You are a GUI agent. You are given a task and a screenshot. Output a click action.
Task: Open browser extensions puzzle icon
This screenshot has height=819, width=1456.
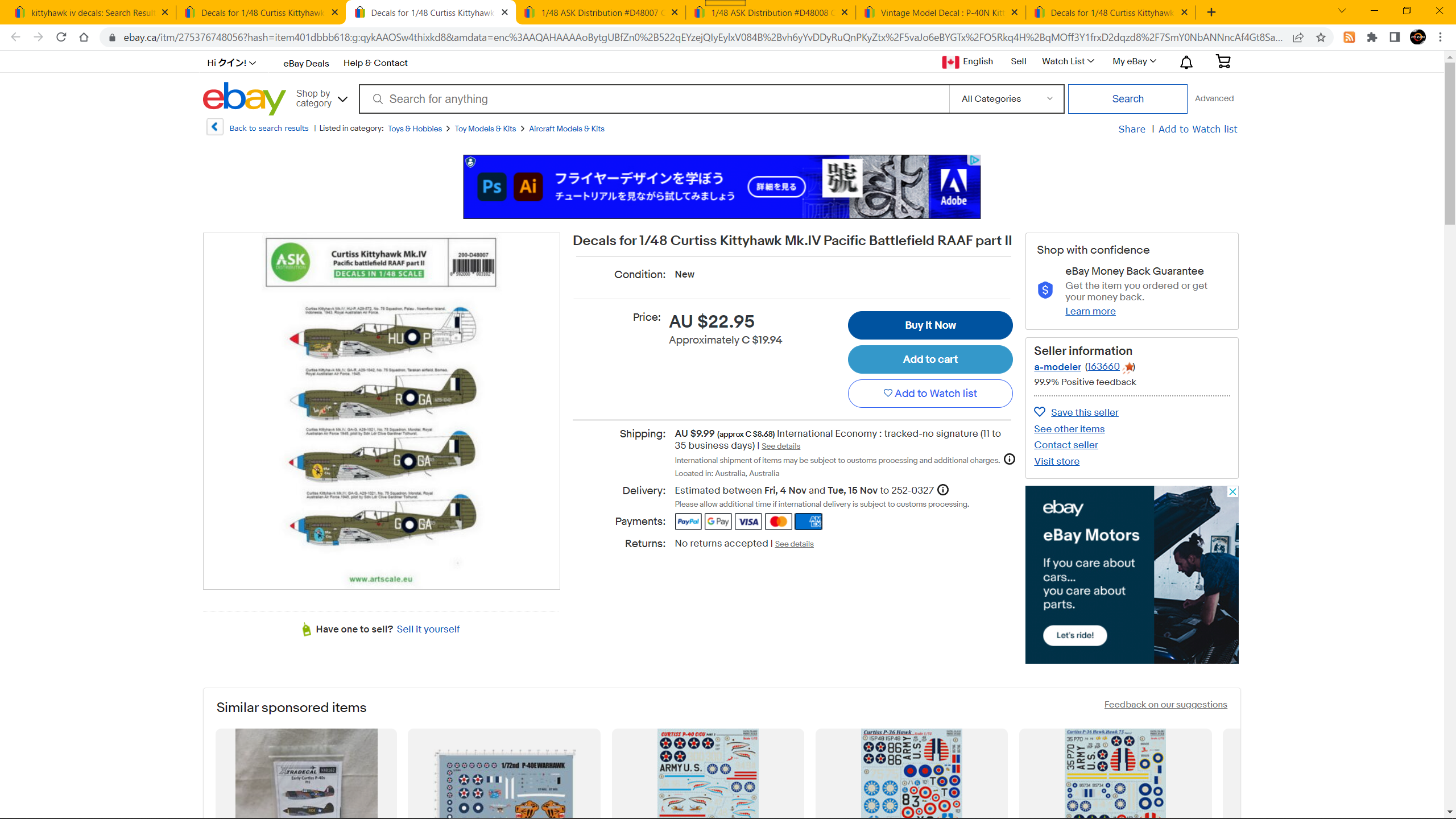pos(1372,38)
